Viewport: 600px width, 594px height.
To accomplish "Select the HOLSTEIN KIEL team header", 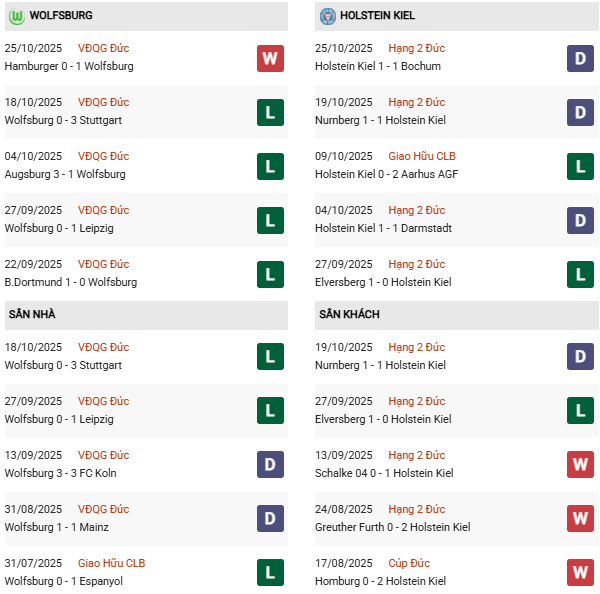I will 378,16.
